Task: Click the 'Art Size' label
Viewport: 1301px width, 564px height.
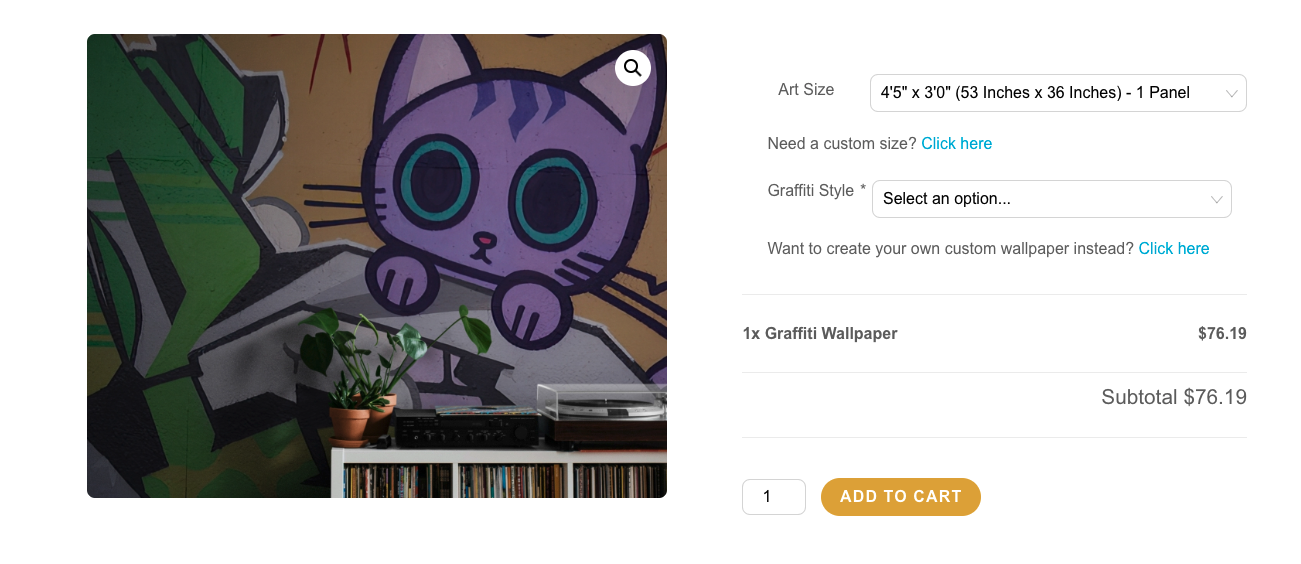Action: click(x=806, y=89)
